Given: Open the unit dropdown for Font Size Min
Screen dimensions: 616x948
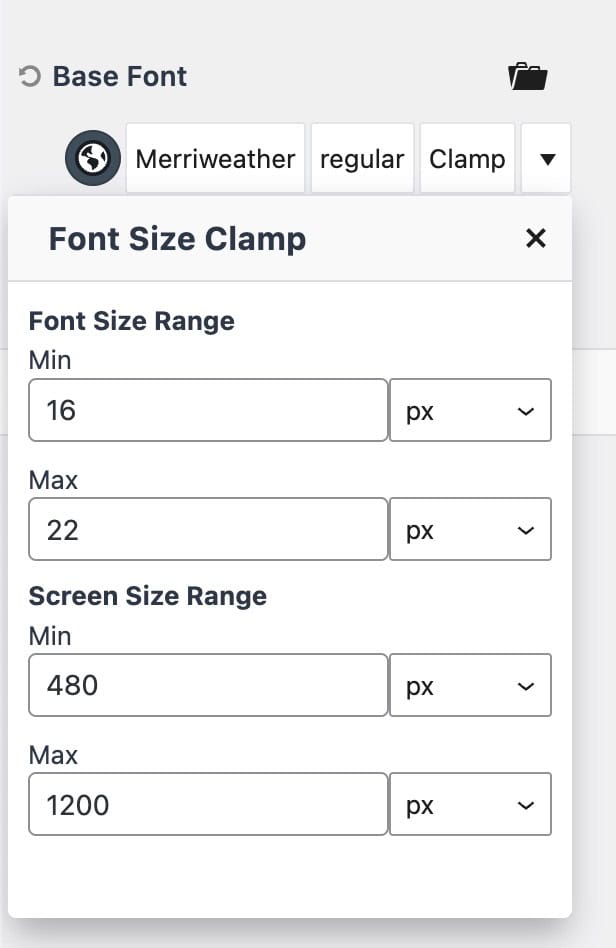Looking at the screenshot, I should pos(470,410).
